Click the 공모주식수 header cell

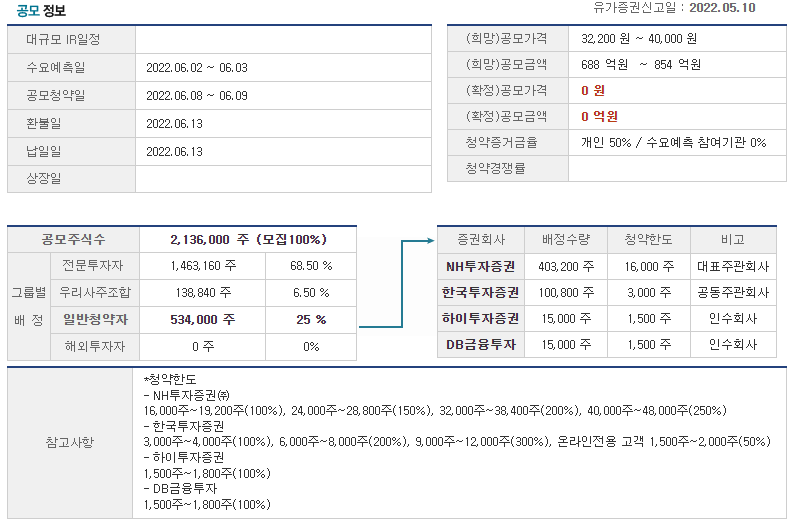(x=74, y=240)
